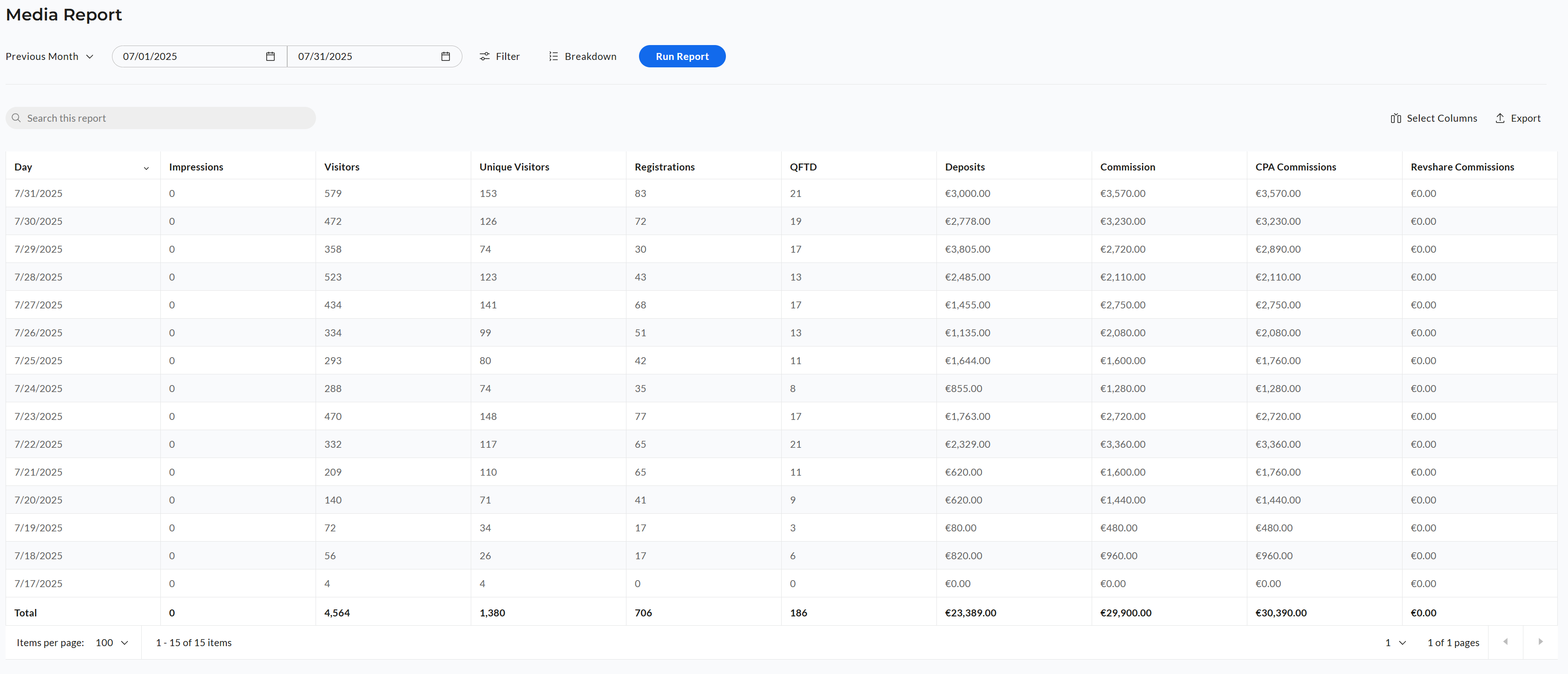The width and height of the screenshot is (1568, 674).
Task: Click the Media Report heading
Action: pyautogui.click(x=64, y=14)
